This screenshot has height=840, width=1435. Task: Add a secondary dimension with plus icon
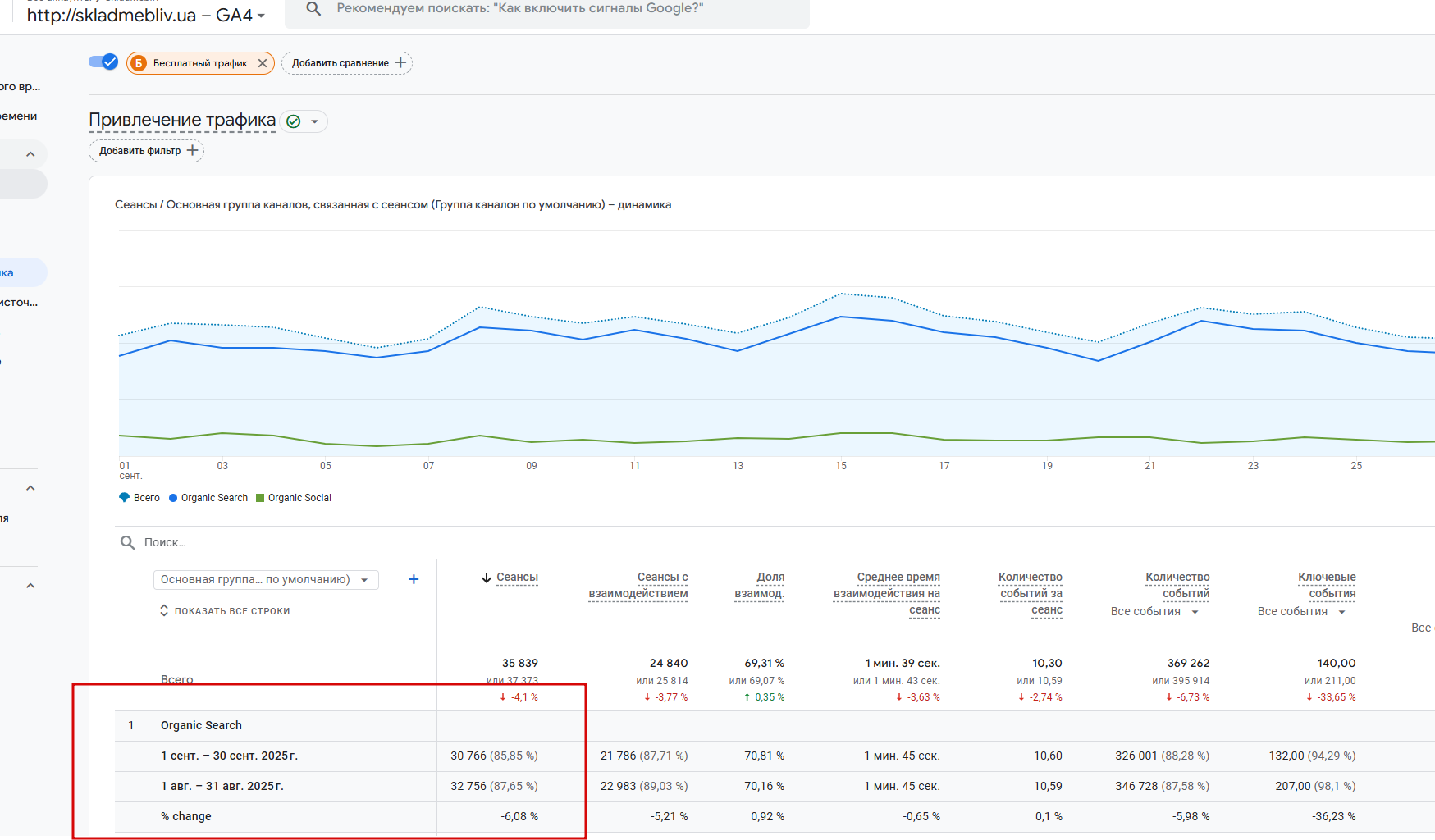click(x=414, y=580)
